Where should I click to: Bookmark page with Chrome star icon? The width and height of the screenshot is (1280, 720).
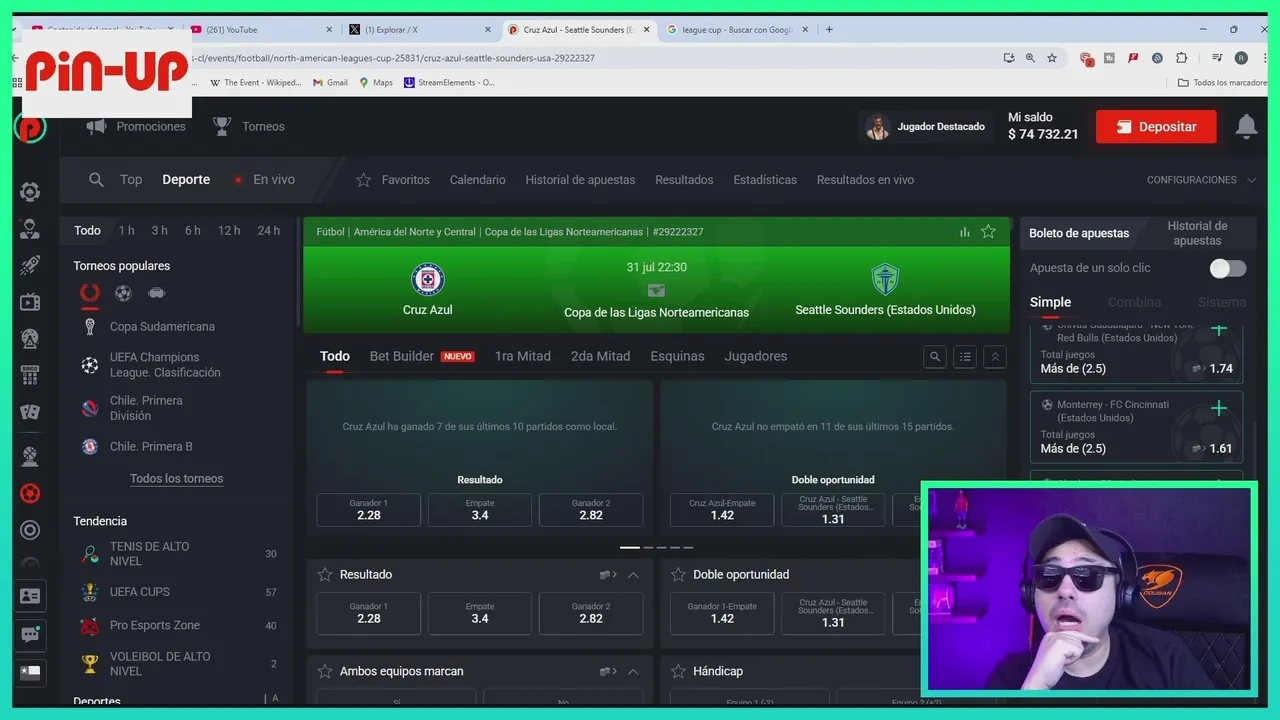pyautogui.click(x=1052, y=58)
